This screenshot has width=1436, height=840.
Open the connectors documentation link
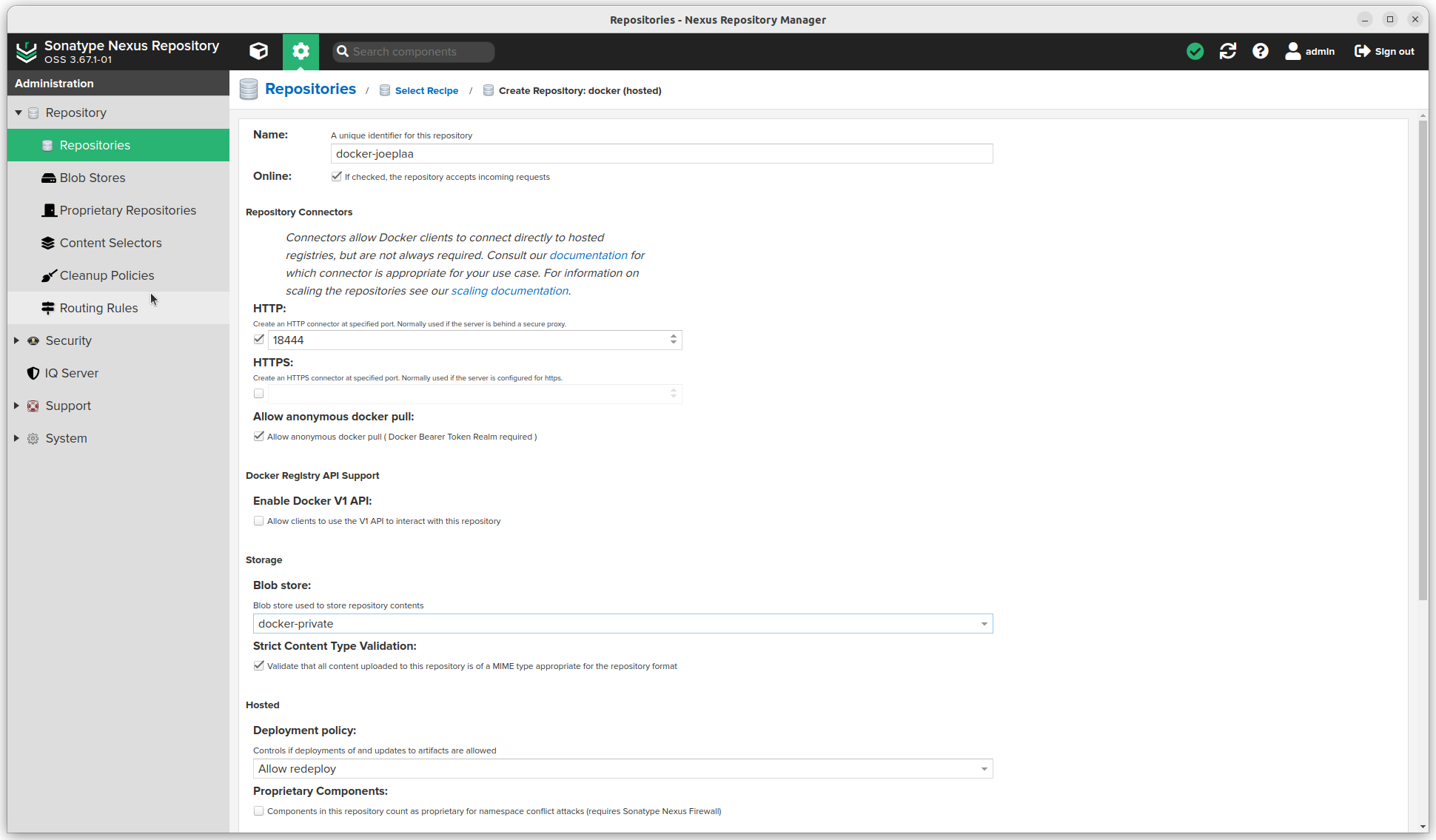[x=588, y=255]
